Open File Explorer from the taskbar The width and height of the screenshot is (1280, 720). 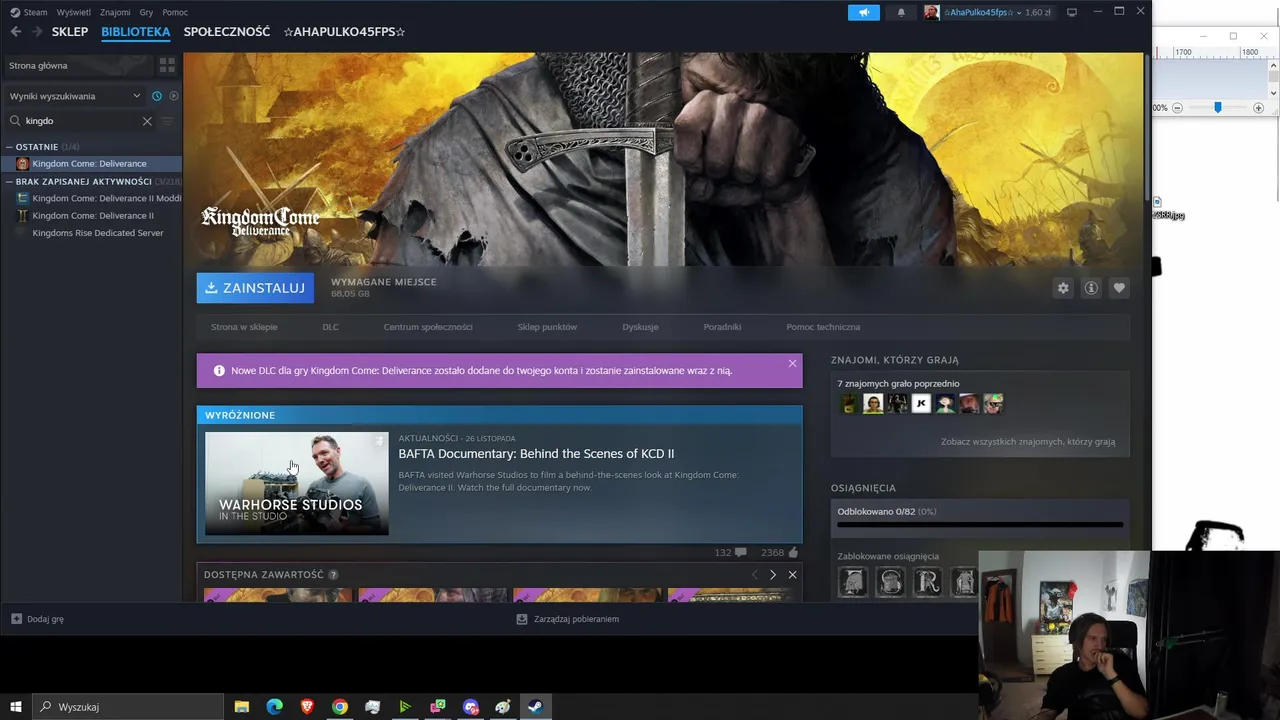[242, 707]
